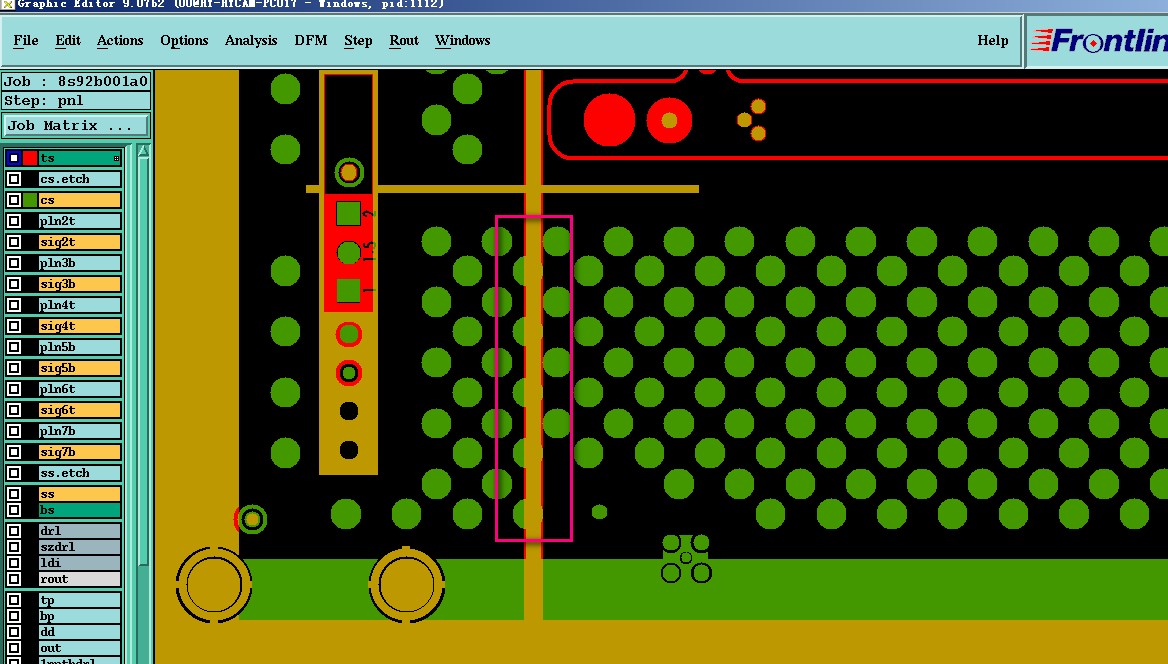Viewport: 1168px width, 664px height.
Task: Open the File menu
Action: click(x=25, y=40)
